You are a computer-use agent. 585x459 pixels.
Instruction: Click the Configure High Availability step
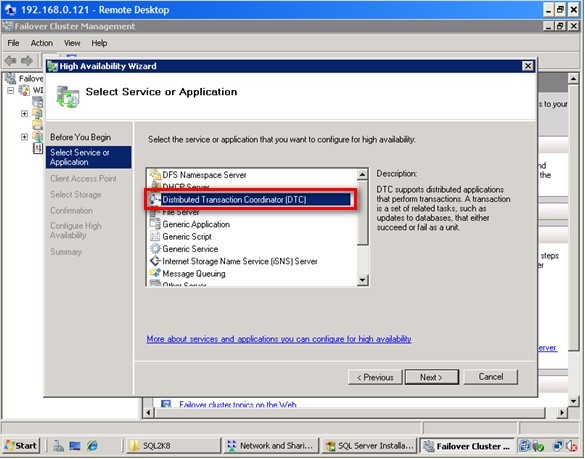(75, 231)
